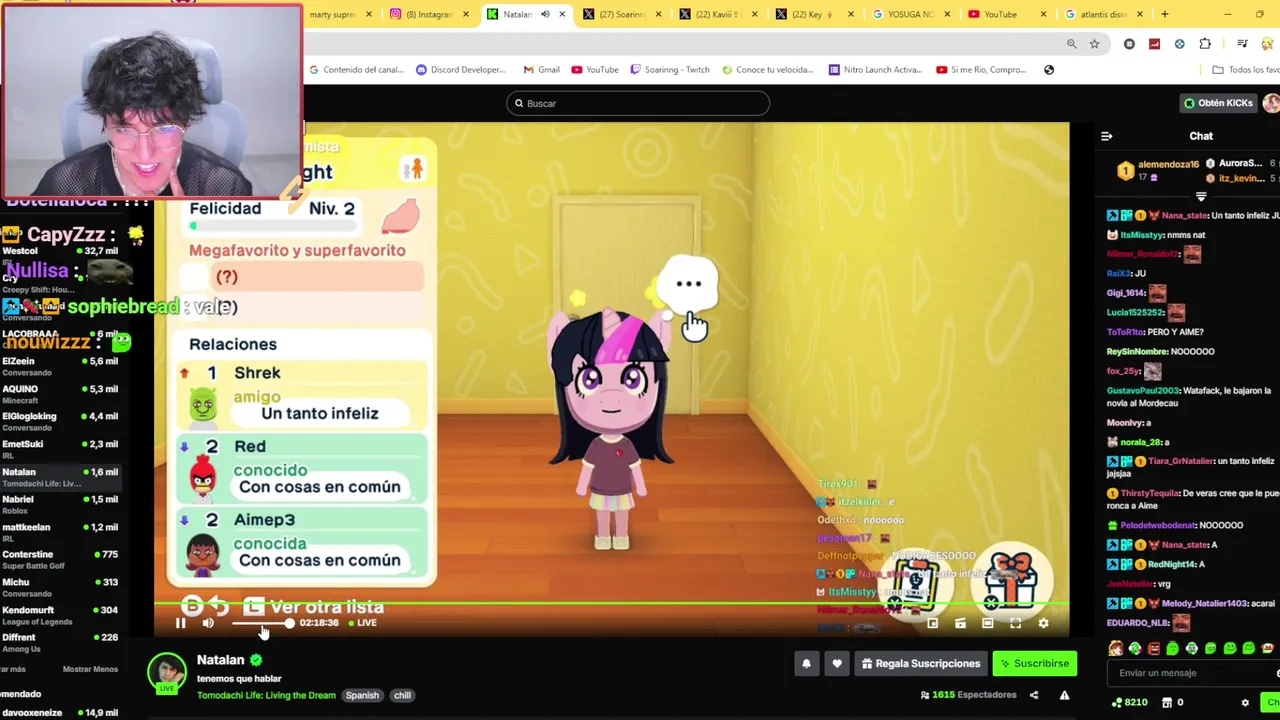Open the Nitro Launch Activa bookmark

tap(875, 70)
